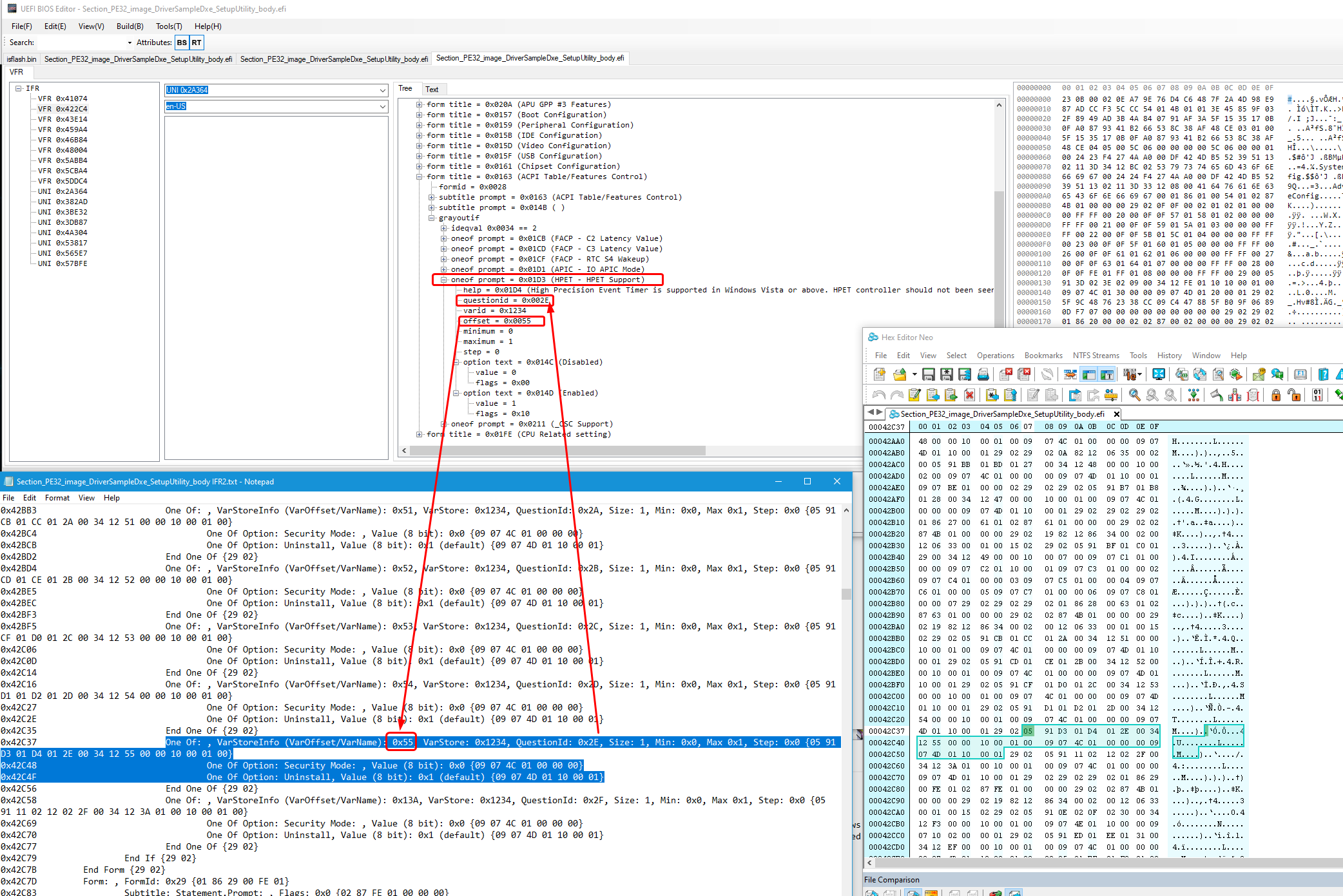
Task: Toggle the highlighted pane view button
Action: 1089,374
